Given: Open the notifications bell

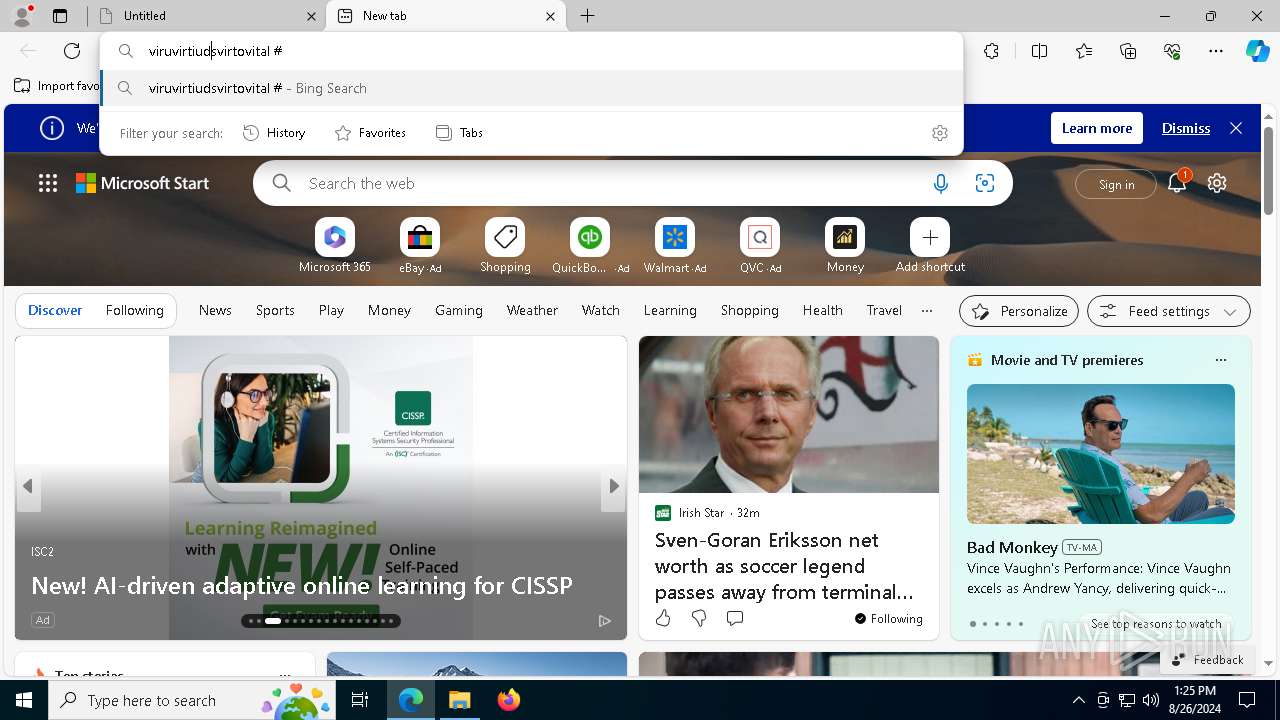Looking at the screenshot, I should [1177, 182].
